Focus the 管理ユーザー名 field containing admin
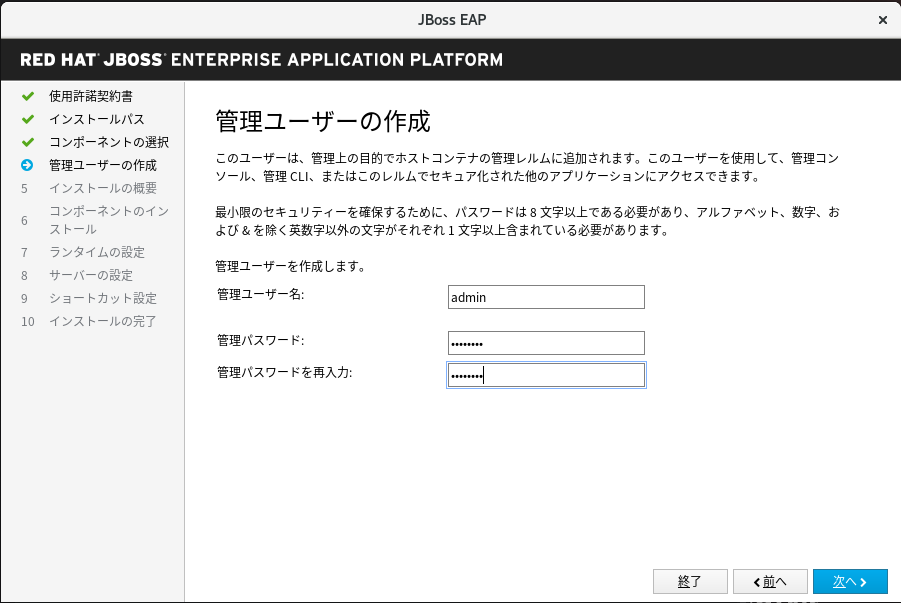This screenshot has height=603, width=901. pyautogui.click(x=546, y=297)
